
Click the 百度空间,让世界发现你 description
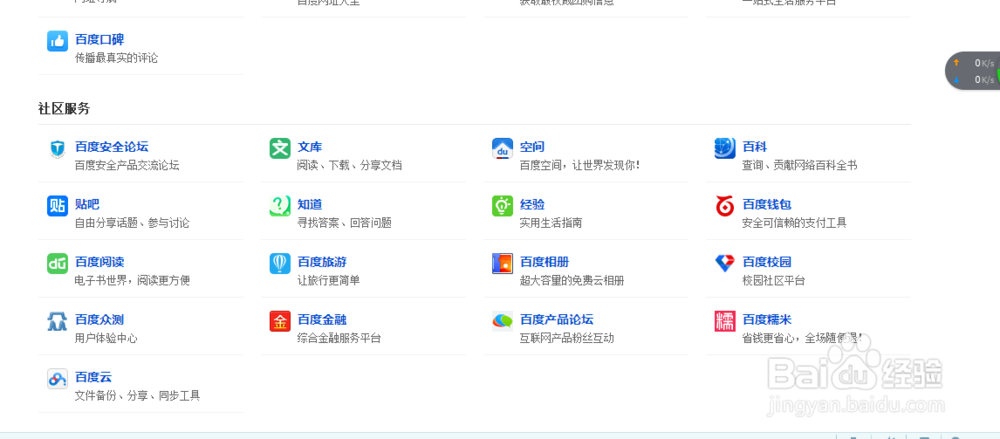[580, 165]
